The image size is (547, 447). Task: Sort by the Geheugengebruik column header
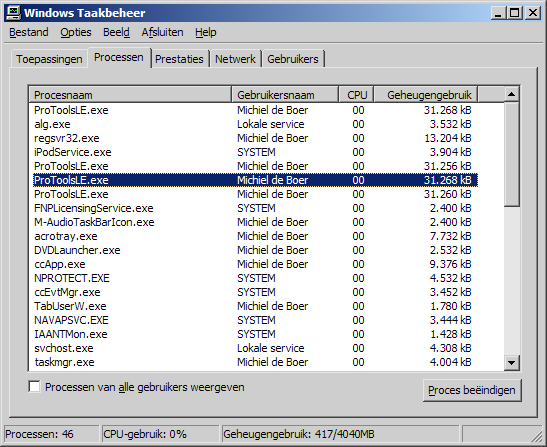click(x=426, y=95)
